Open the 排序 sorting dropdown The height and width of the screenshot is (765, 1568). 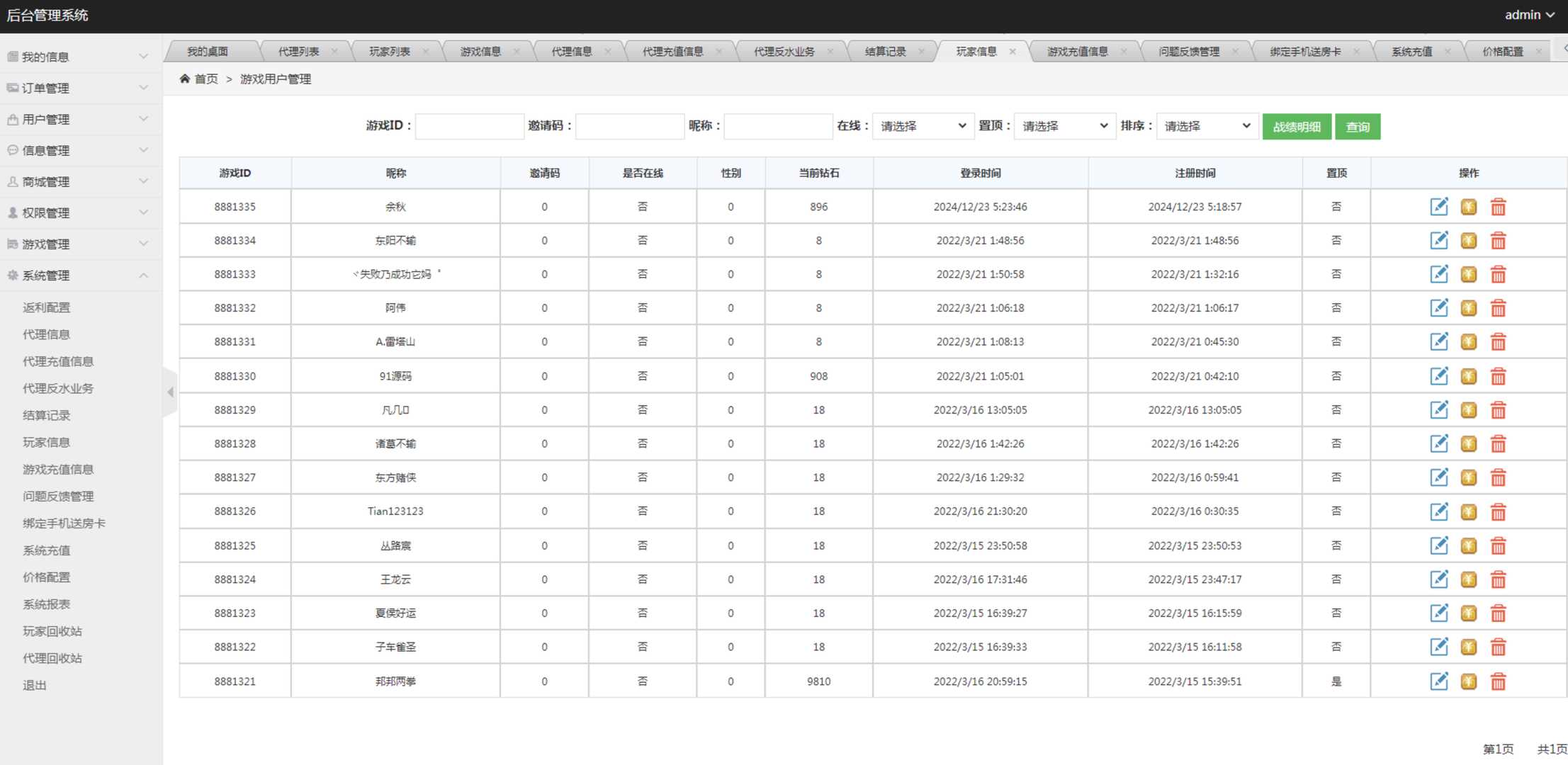click(1207, 126)
